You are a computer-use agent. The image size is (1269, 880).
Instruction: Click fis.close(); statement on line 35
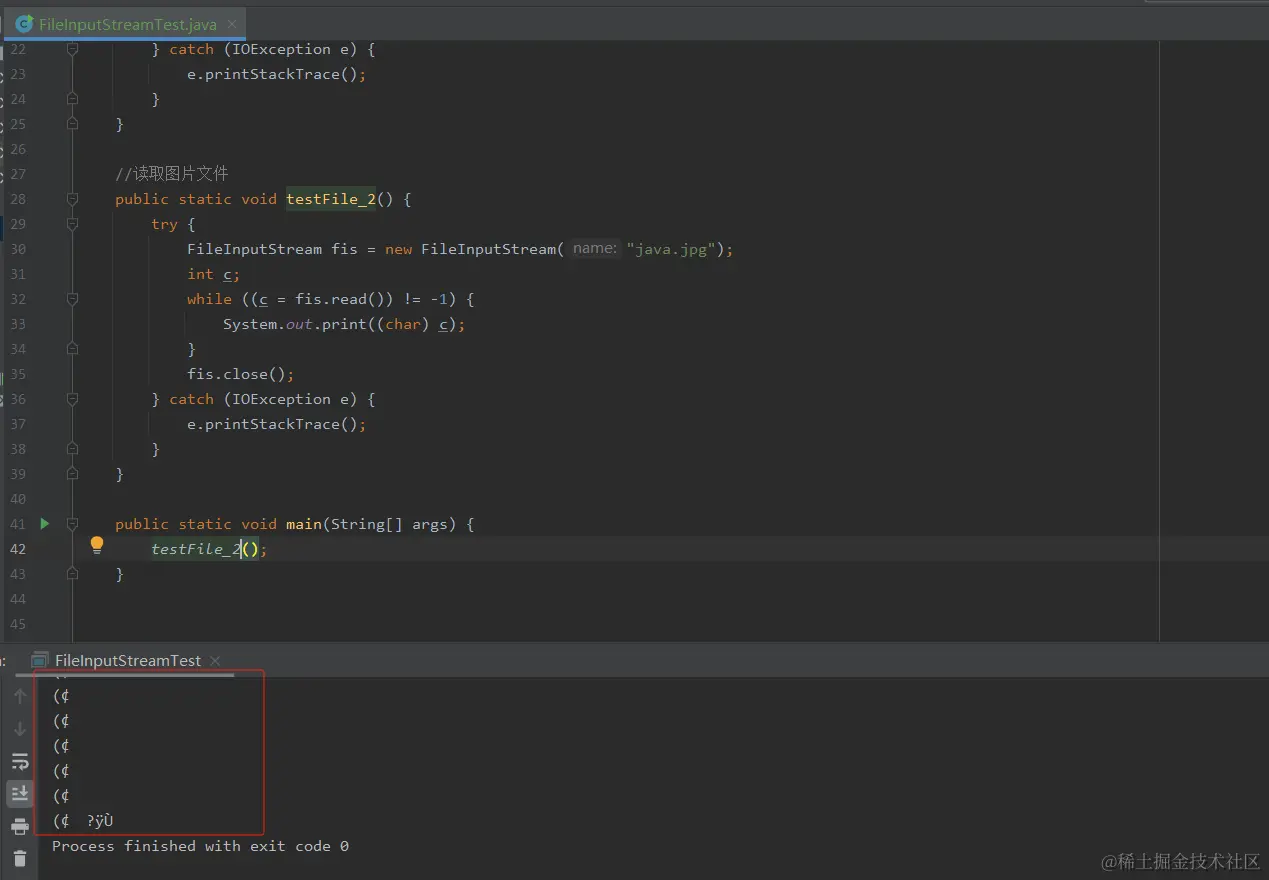(x=241, y=374)
